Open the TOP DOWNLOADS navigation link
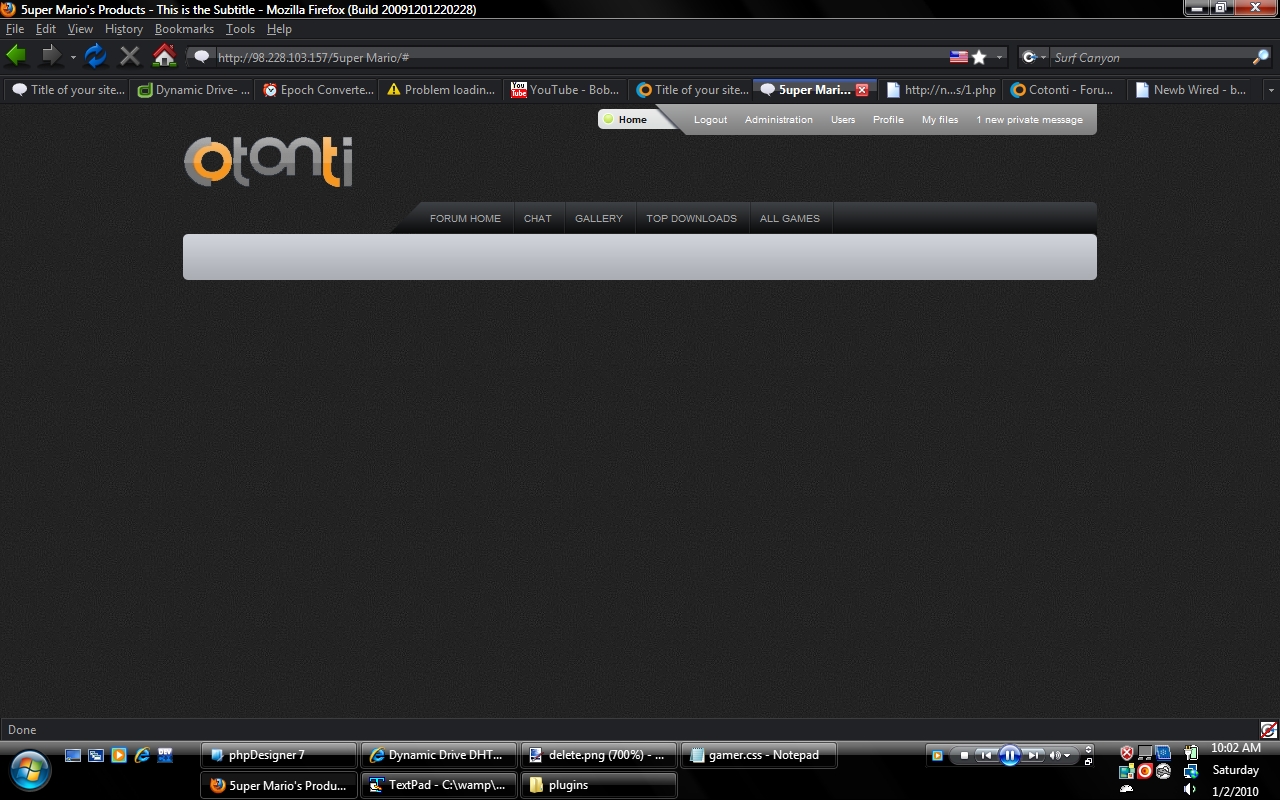This screenshot has height=800, width=1280. tap(691, 218)
